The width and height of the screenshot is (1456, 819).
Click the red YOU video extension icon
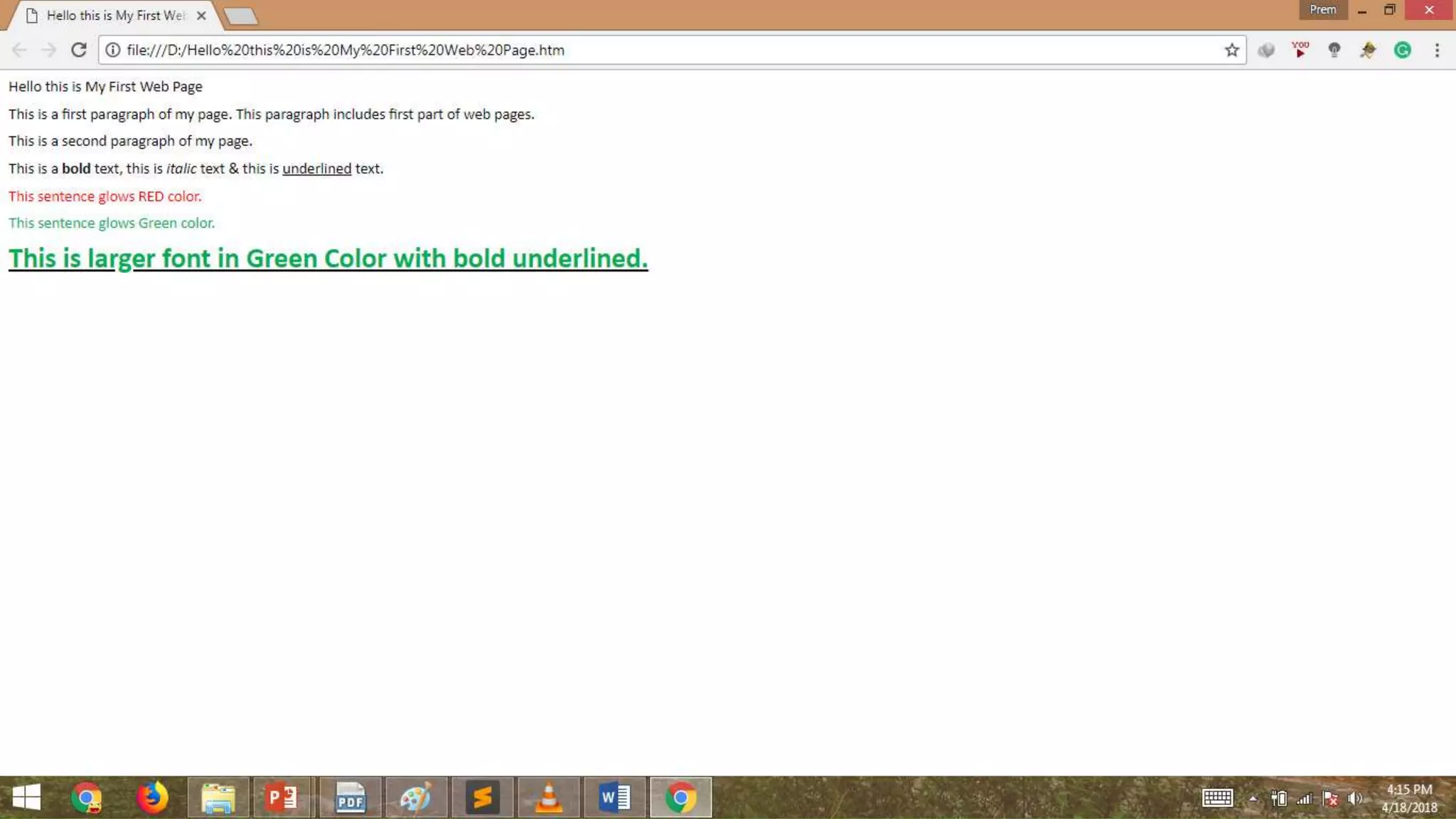1300,50
